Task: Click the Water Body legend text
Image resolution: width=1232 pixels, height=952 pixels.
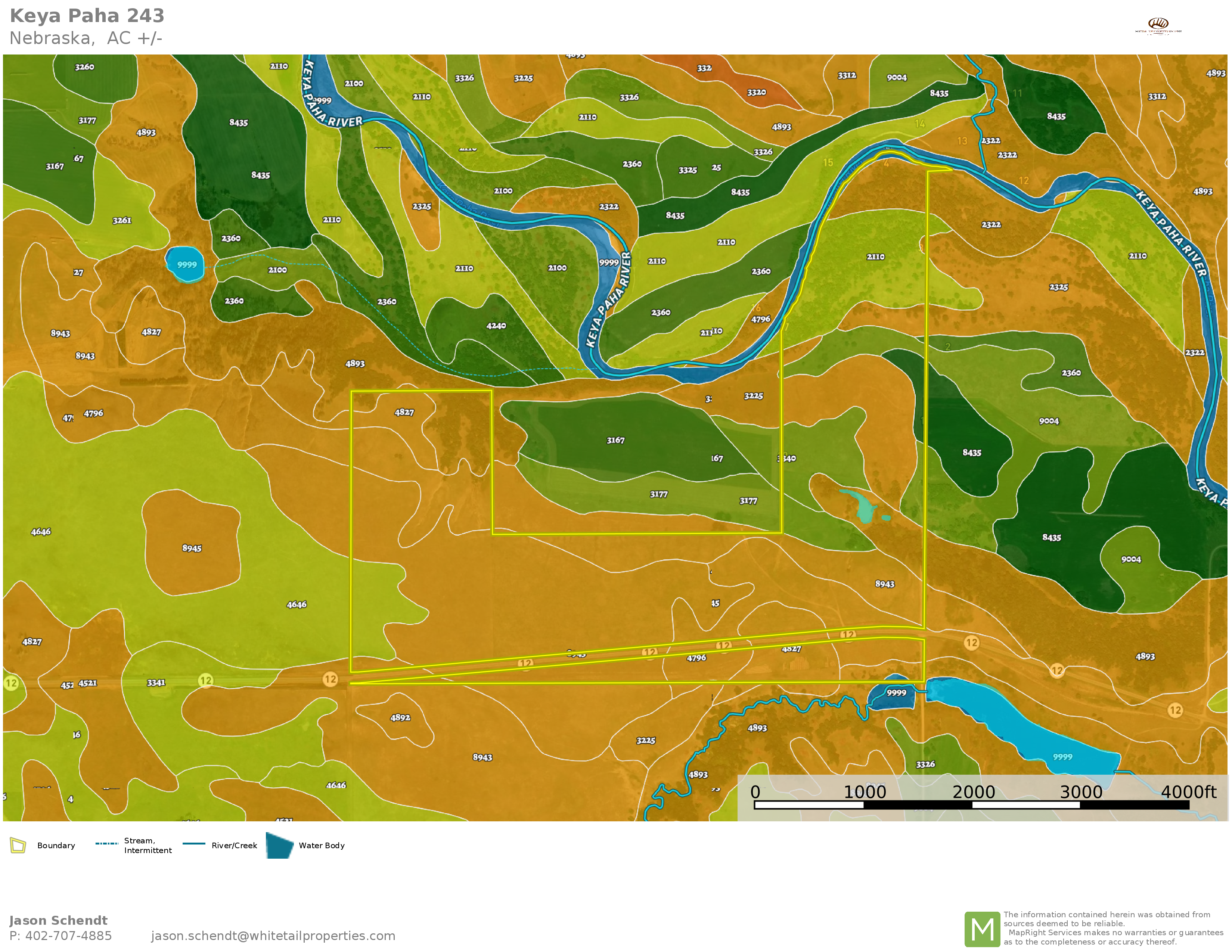Action: (322, 845)
